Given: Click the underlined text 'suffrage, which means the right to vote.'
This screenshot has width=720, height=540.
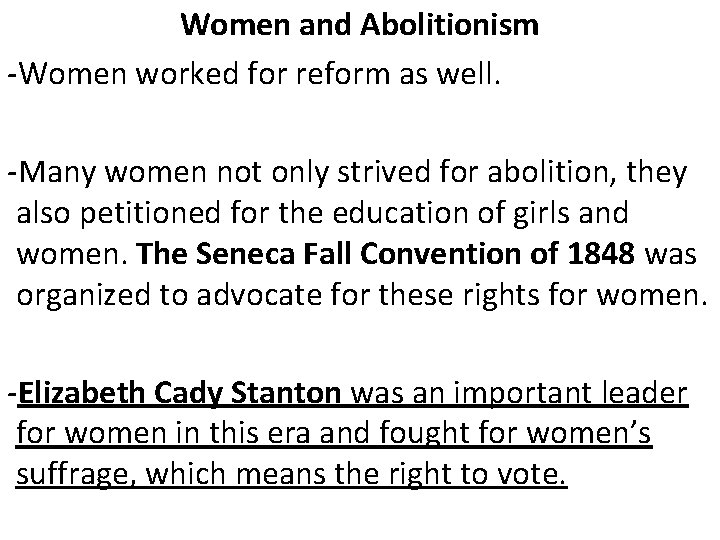Looking at the screenshot, I should click(x=291, y=475).
